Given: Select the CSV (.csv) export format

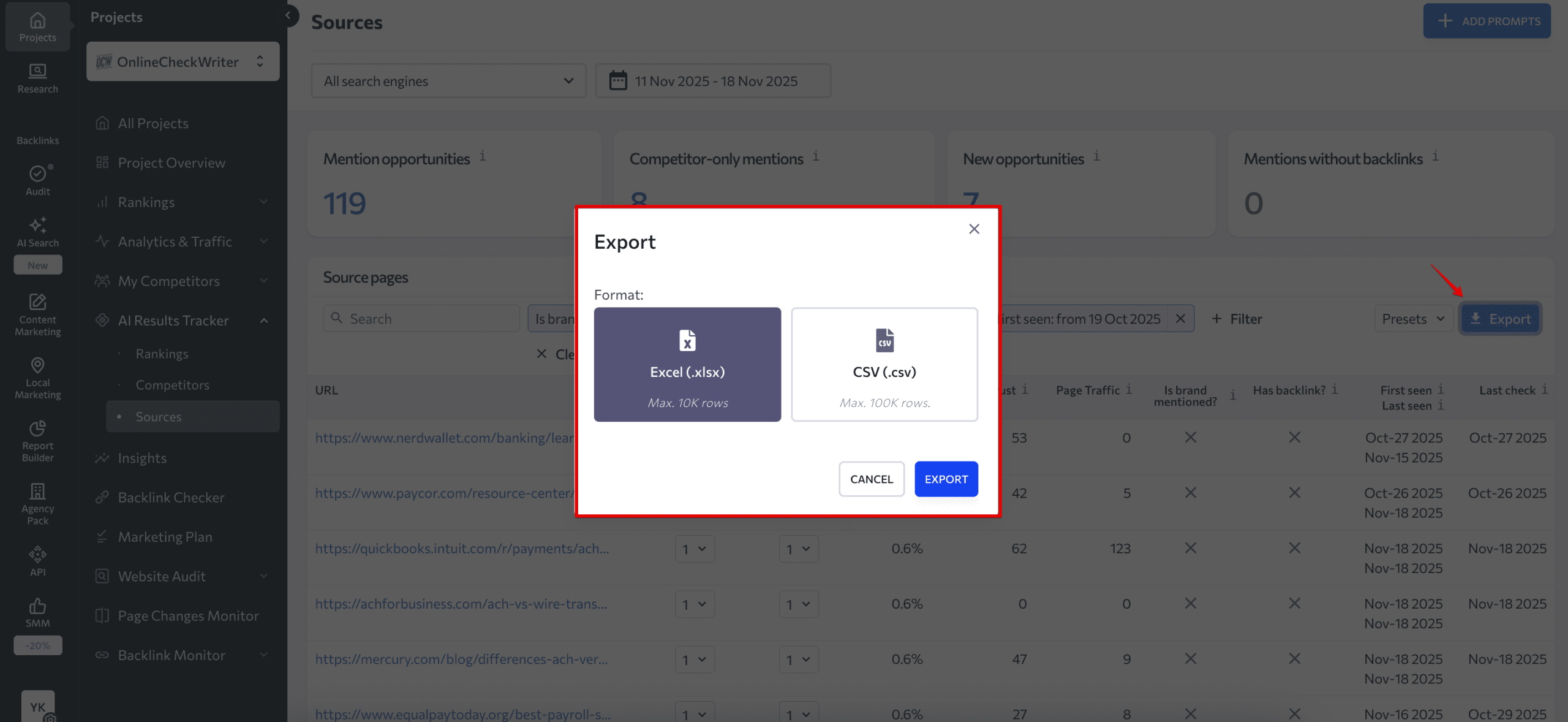Looking at the screenshot, I should pyautogui.click(x=884, y=365).
